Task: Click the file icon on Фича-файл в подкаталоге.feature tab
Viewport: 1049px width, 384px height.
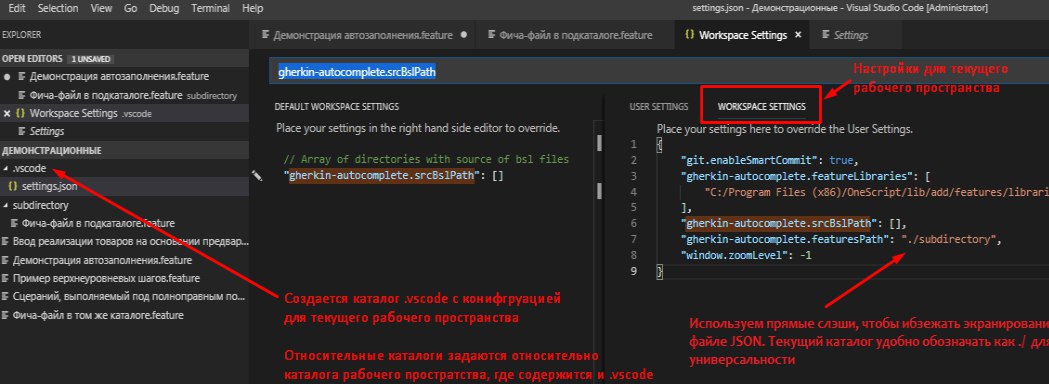Action: 492,35
